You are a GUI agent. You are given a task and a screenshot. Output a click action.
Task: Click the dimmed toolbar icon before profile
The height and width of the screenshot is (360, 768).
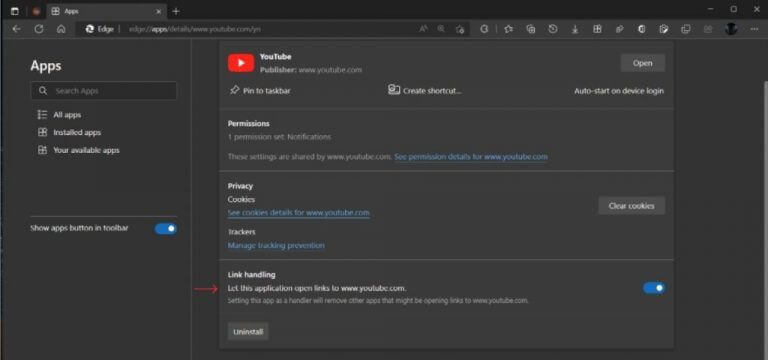[x=708, y=29]
